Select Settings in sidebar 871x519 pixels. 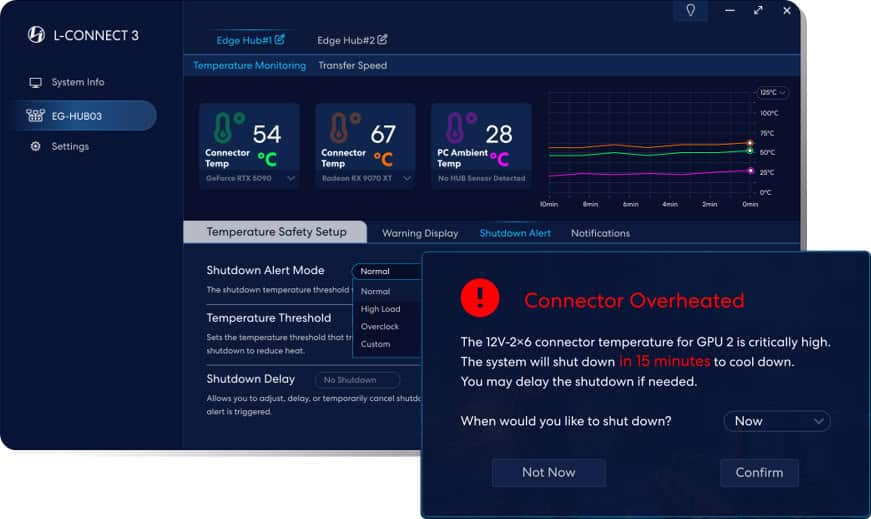[x=70, y=146]
